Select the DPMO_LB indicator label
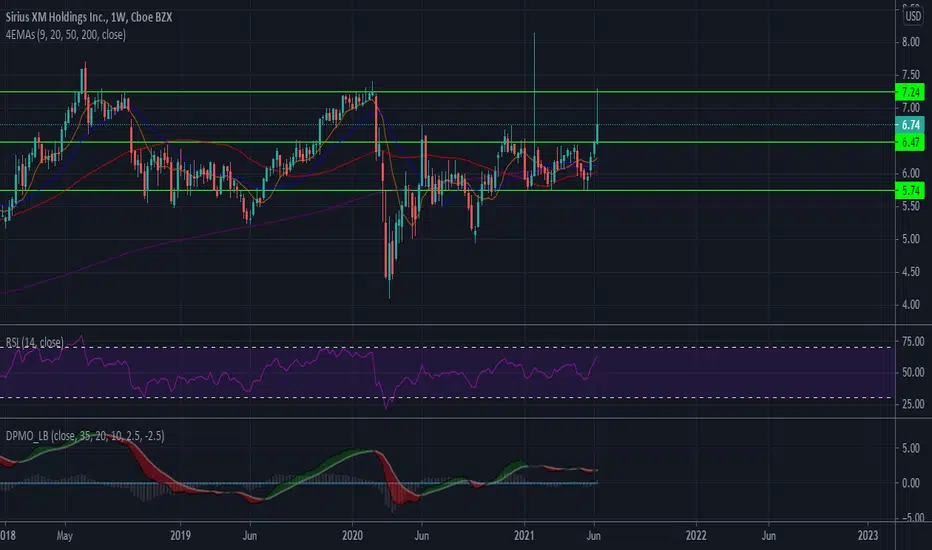The image size is (932, 550). point(85,436)
